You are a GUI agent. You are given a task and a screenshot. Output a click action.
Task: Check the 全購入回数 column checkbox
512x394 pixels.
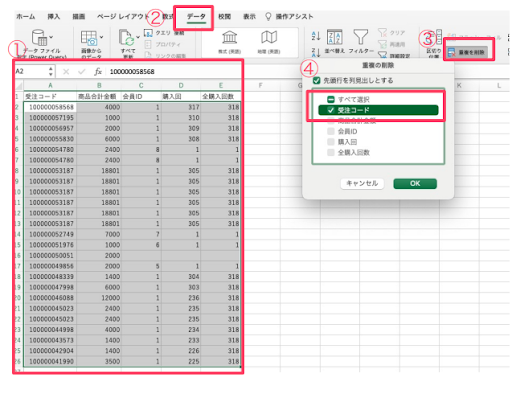[x=331, y=153]
